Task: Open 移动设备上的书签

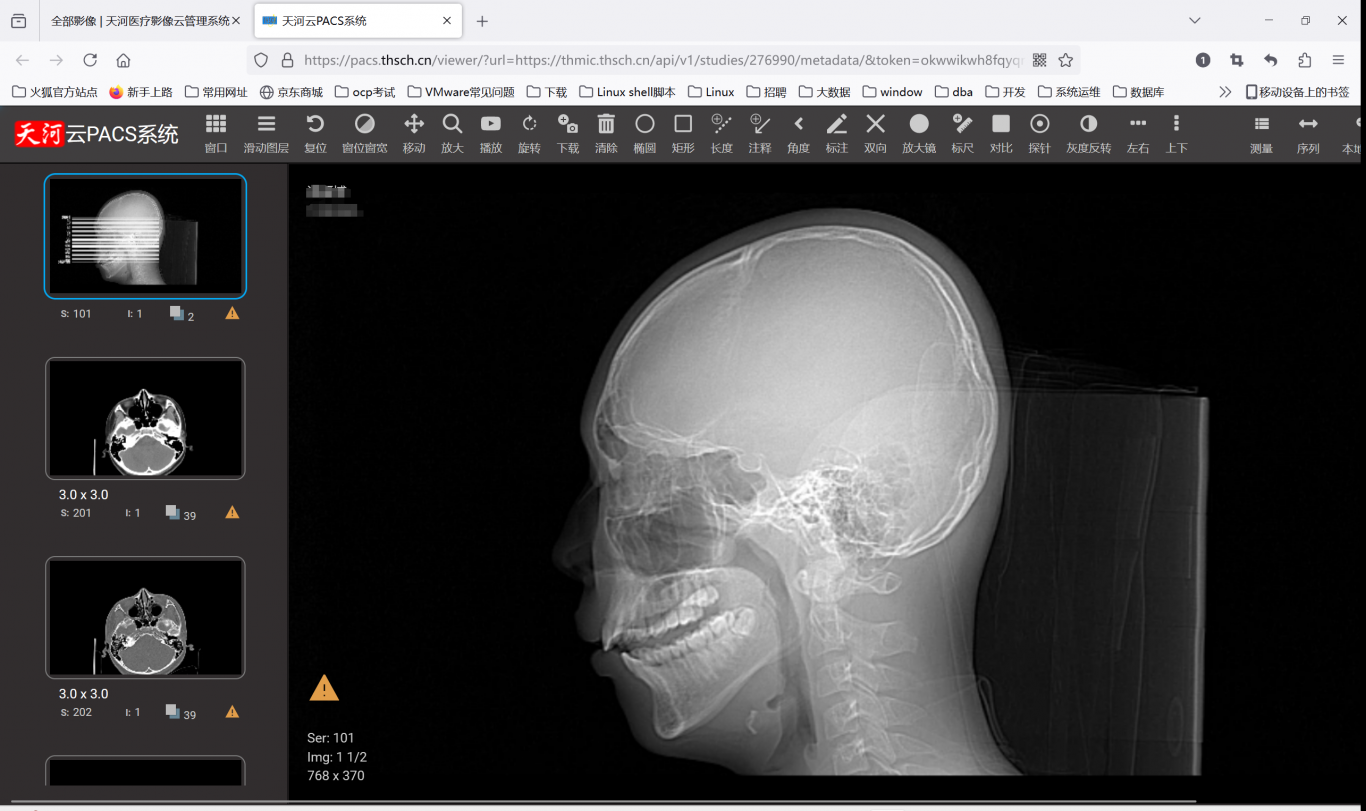Action: [1297, 92]
